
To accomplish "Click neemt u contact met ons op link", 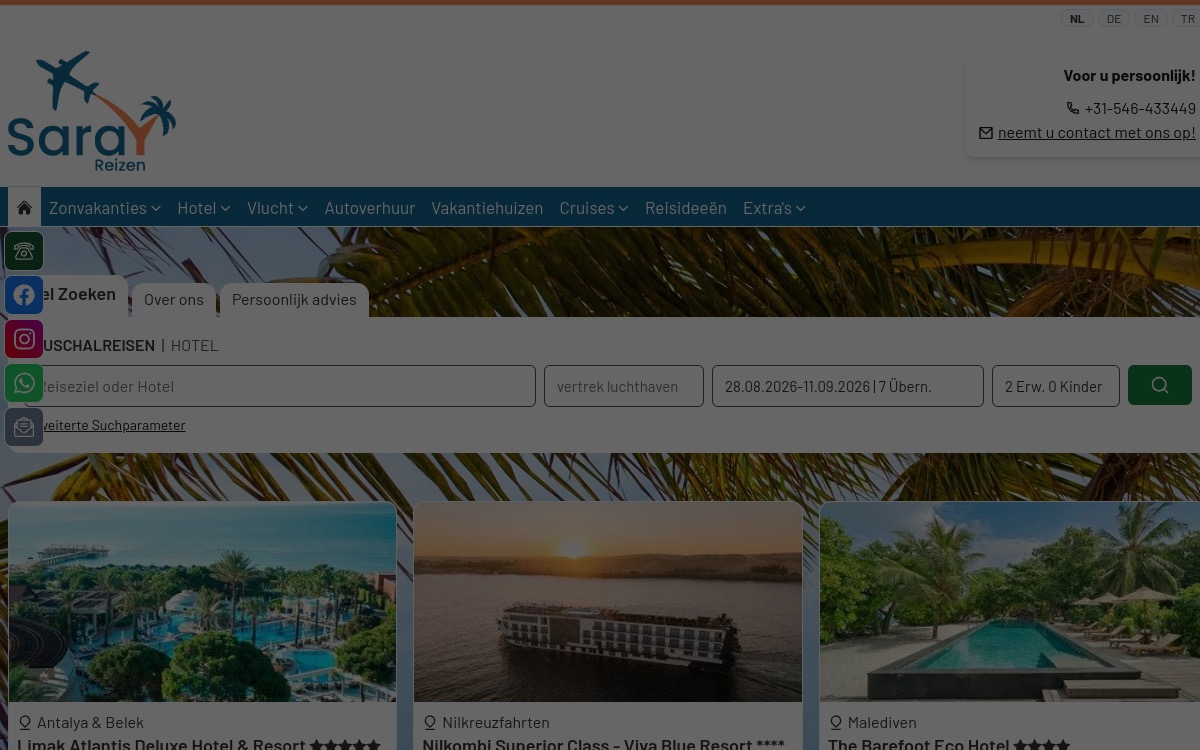I will coord(1097,132).
